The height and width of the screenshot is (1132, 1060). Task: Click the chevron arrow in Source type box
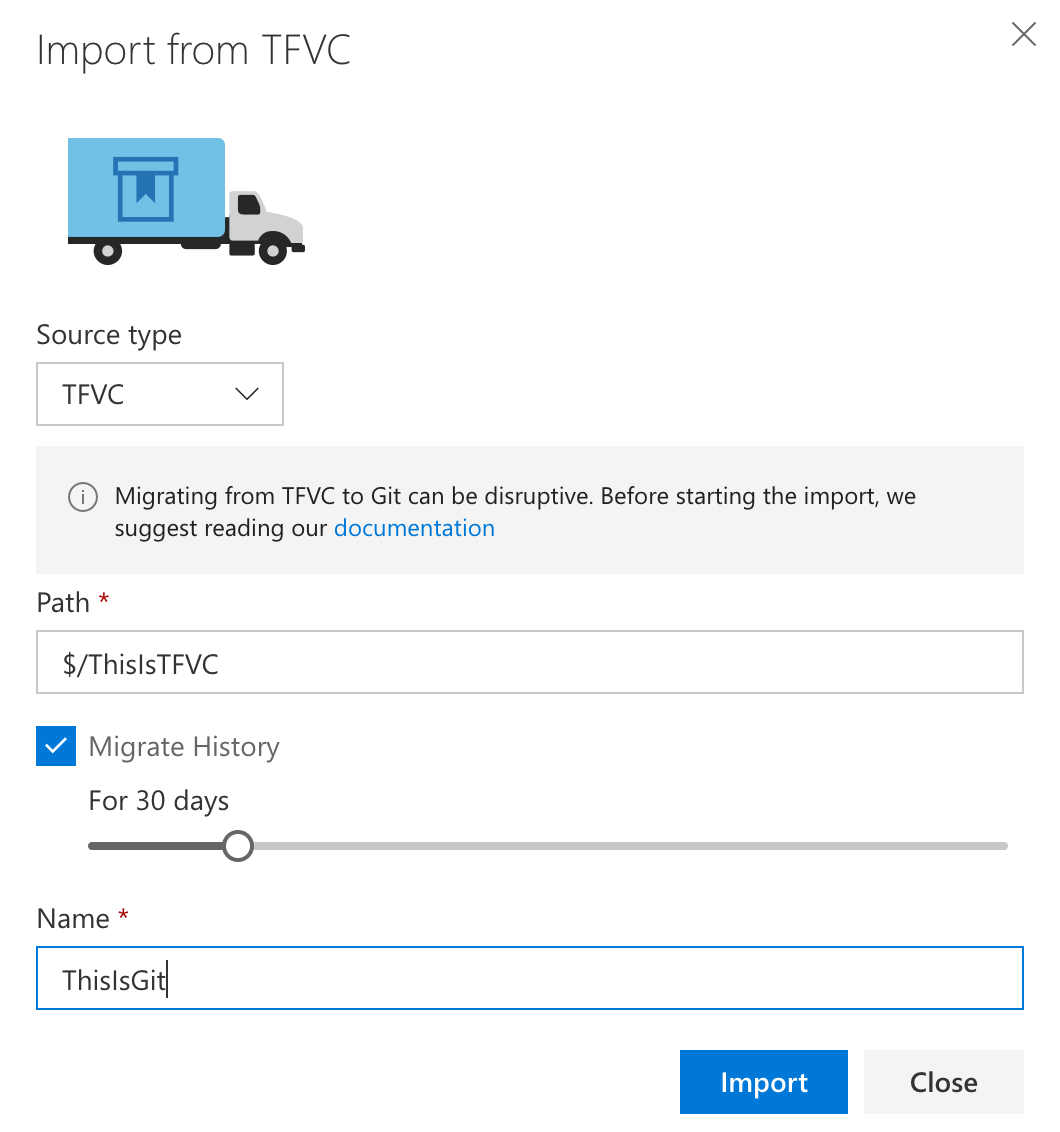pyautogui.click(x=246, y=394)
